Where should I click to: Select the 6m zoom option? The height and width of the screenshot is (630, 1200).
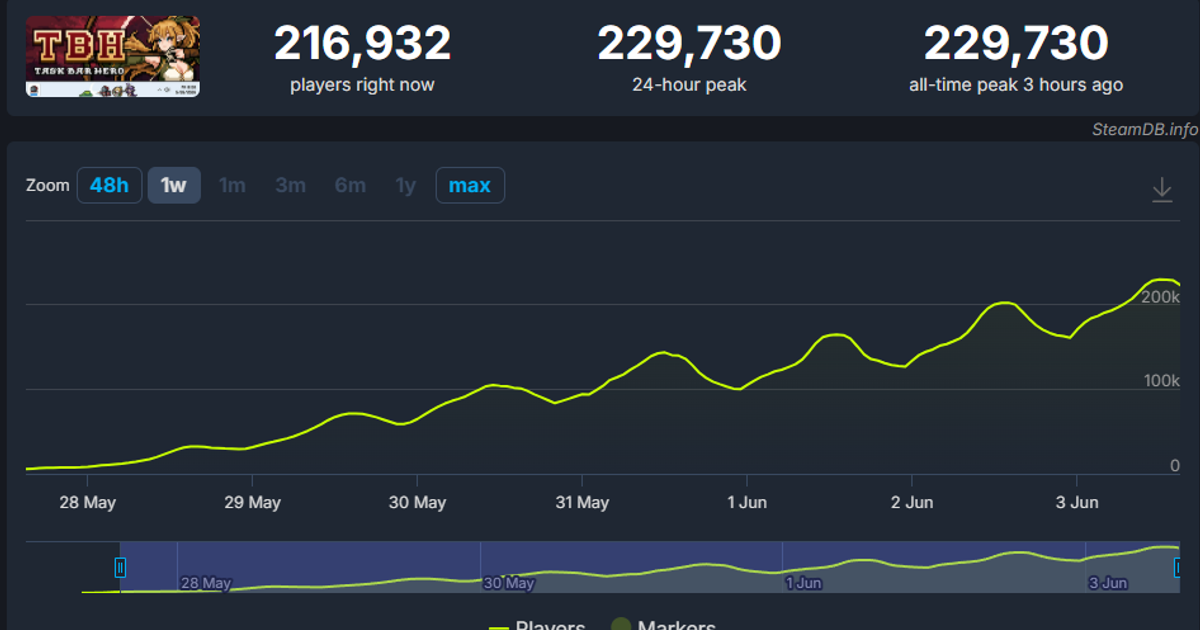click(350, 185)
